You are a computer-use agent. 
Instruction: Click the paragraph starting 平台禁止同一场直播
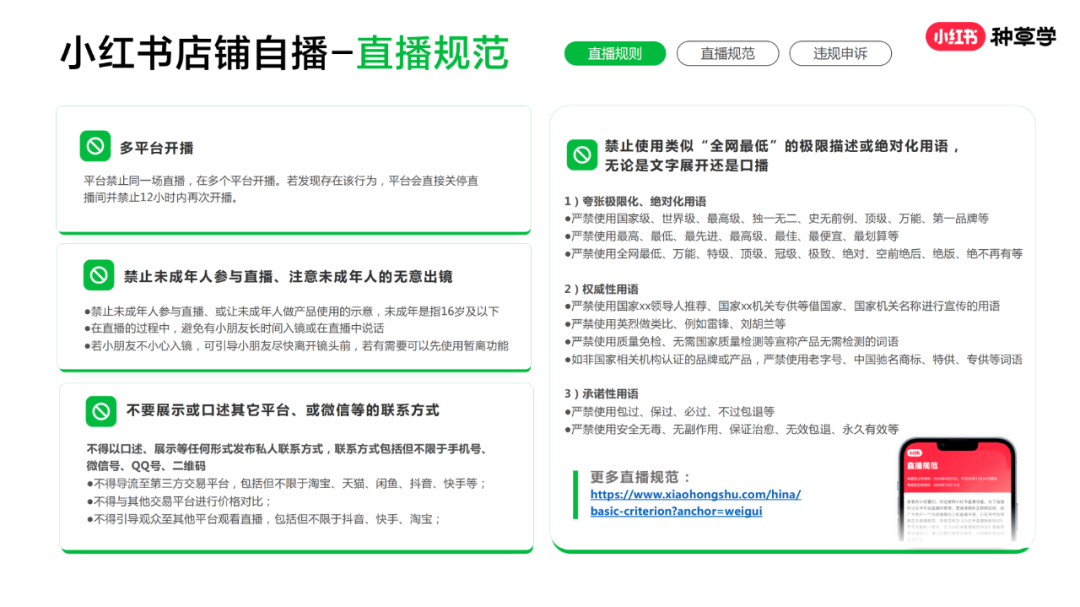[281, 189]
